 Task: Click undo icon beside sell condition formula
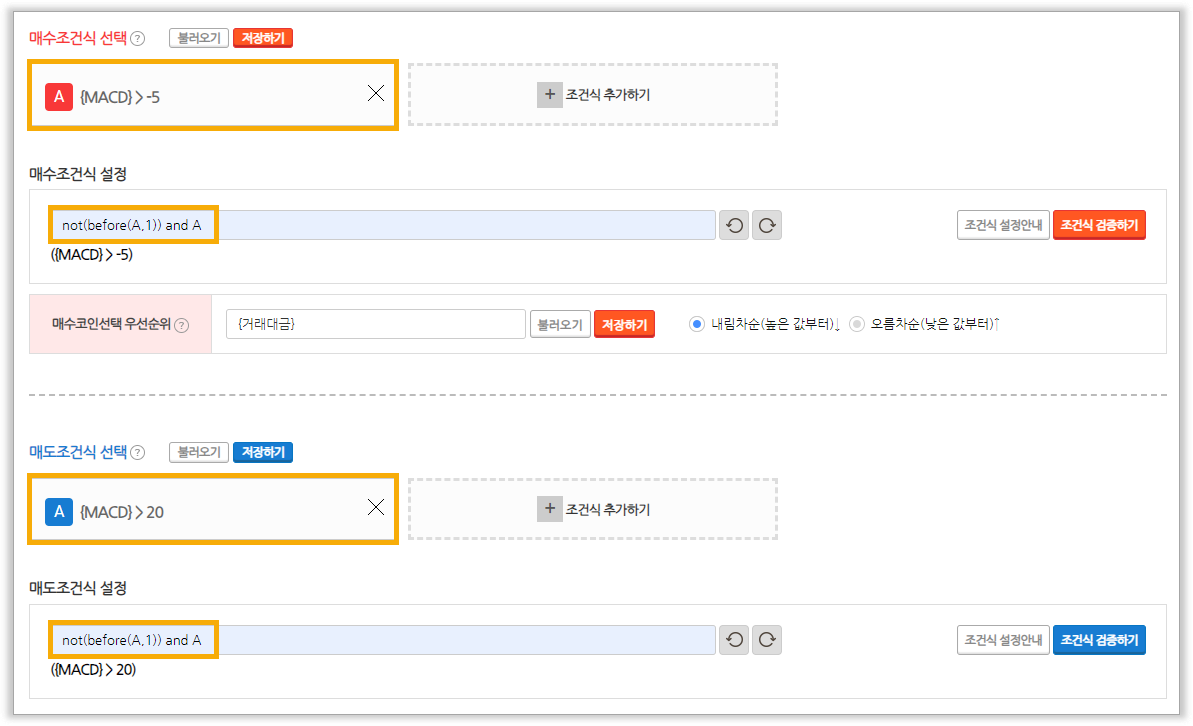click(735, 640)
